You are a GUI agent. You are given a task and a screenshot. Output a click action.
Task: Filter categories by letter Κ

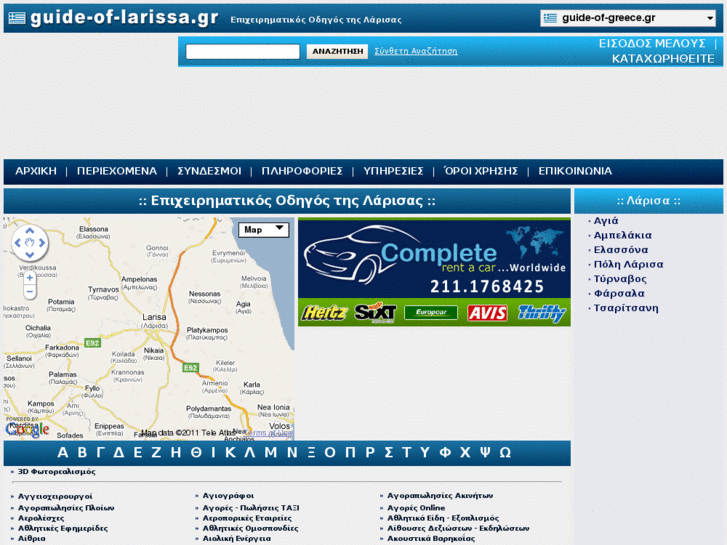click(230, 453)
